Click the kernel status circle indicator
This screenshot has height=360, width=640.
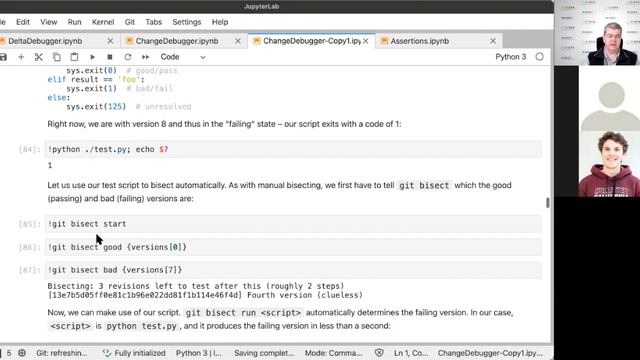click(x=540, y=57)
